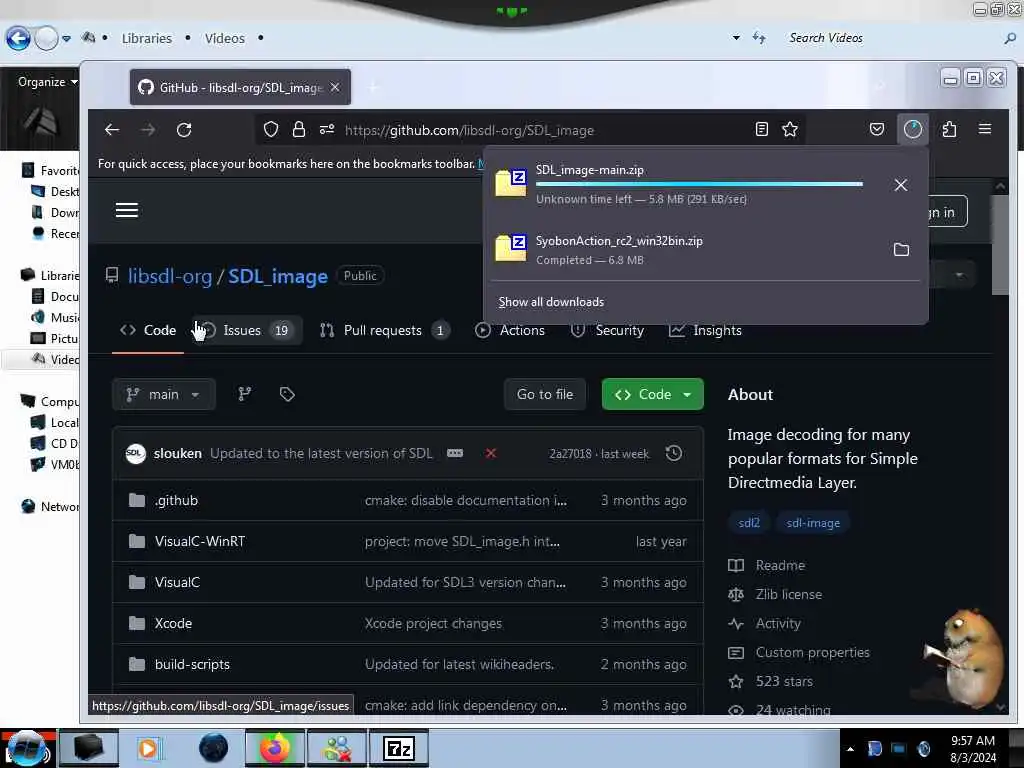Image resolution: width=1024 pixels, height=768 pixels.
Task: Switch to the Code tab
Action: [148, 330]
